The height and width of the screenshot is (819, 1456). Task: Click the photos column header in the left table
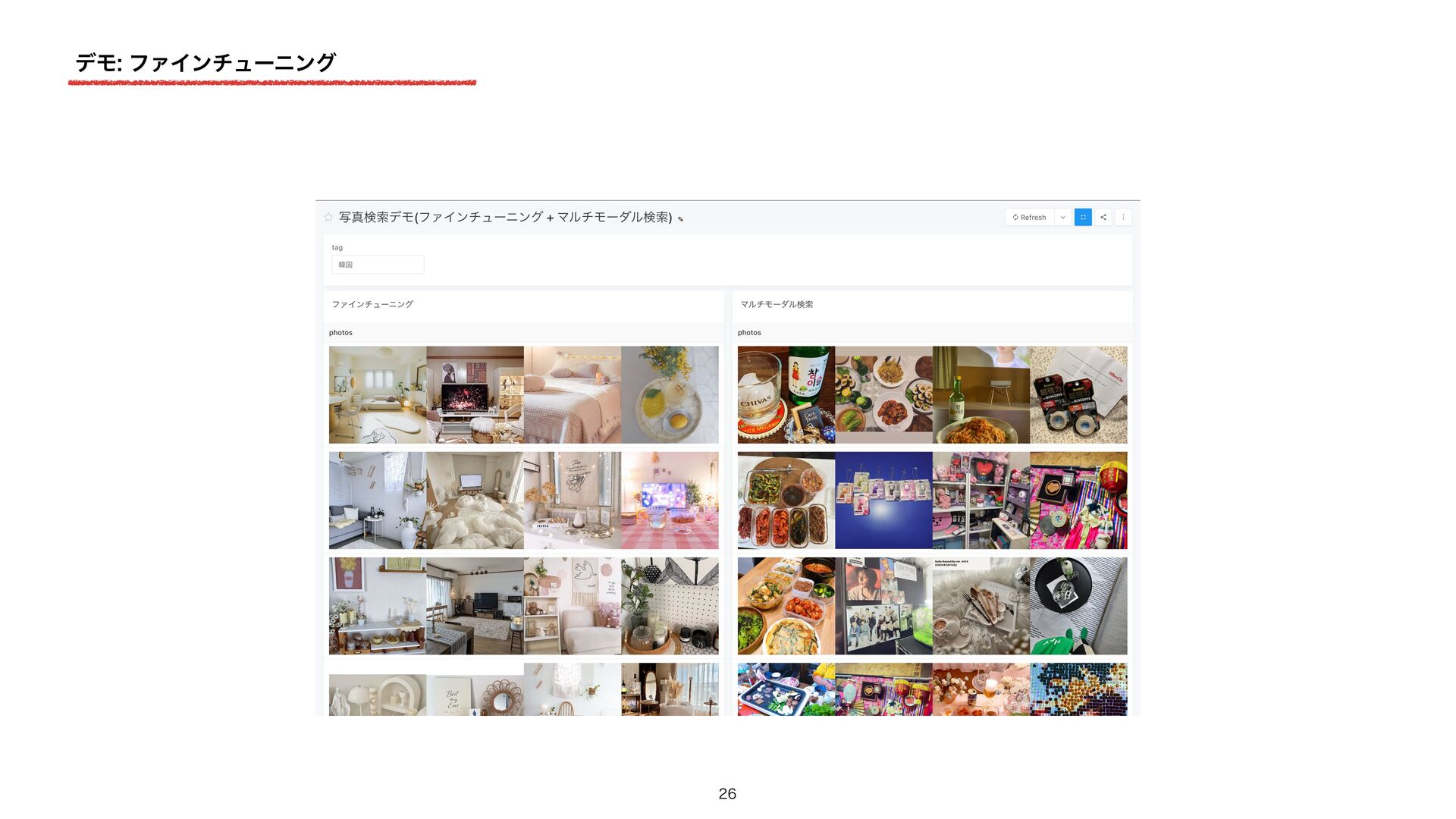coord(340,333)
